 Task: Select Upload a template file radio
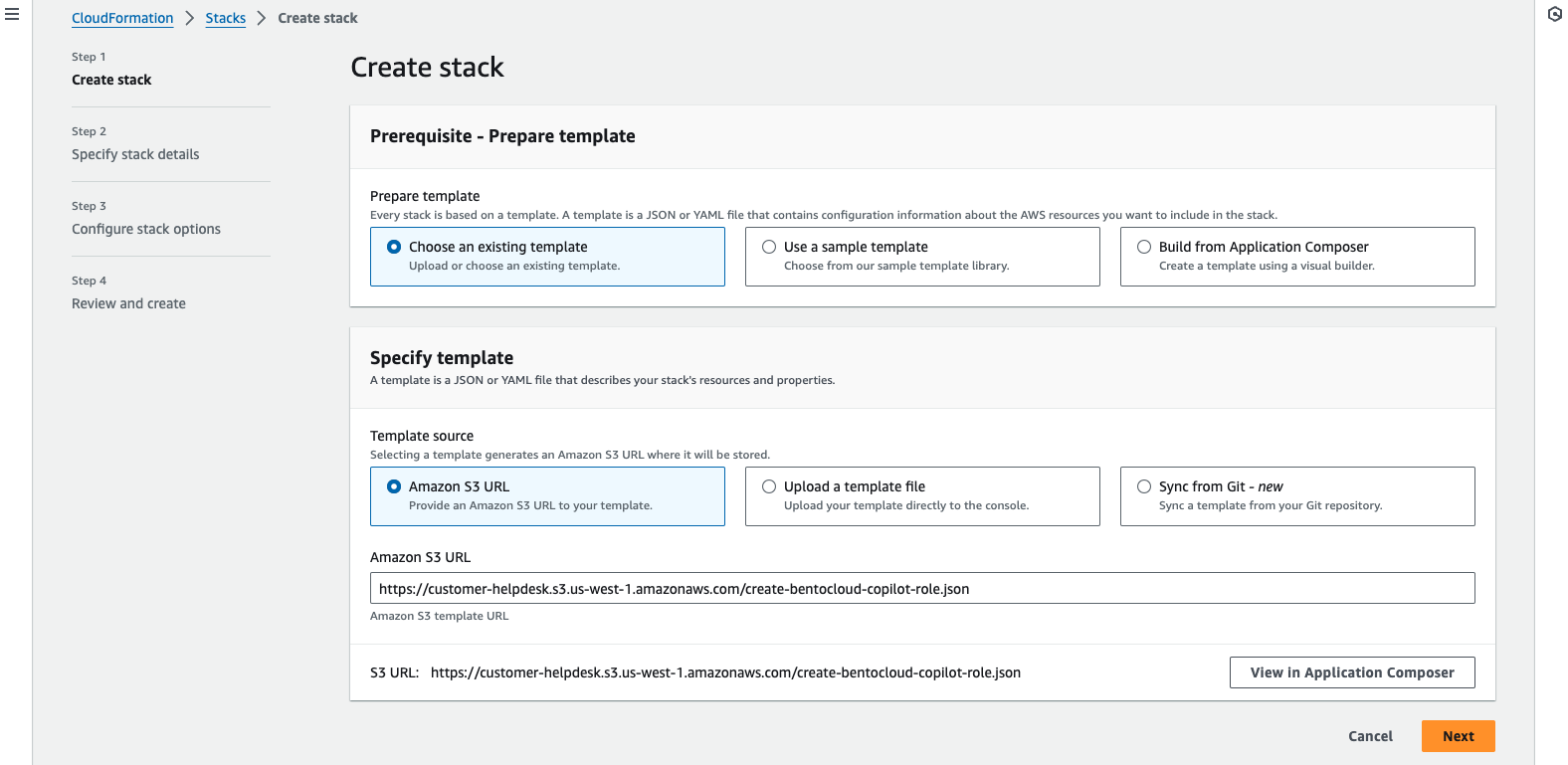point(769,486)
